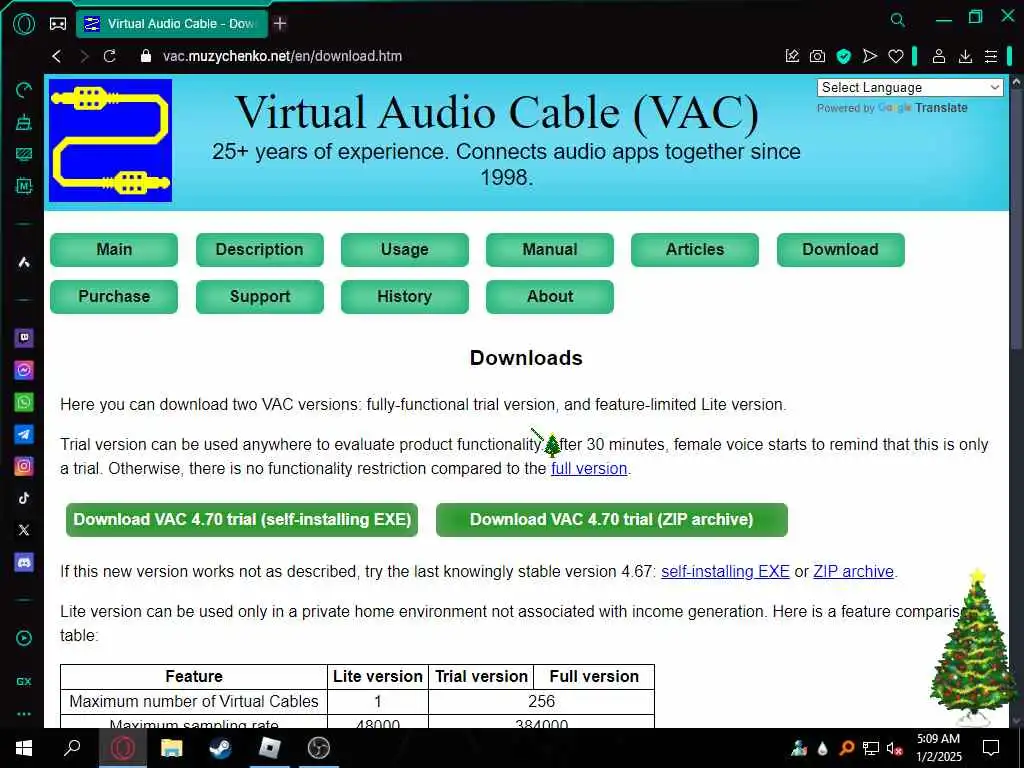Open the Purchase page
1024x768 pixels.
tap(114, 296)
